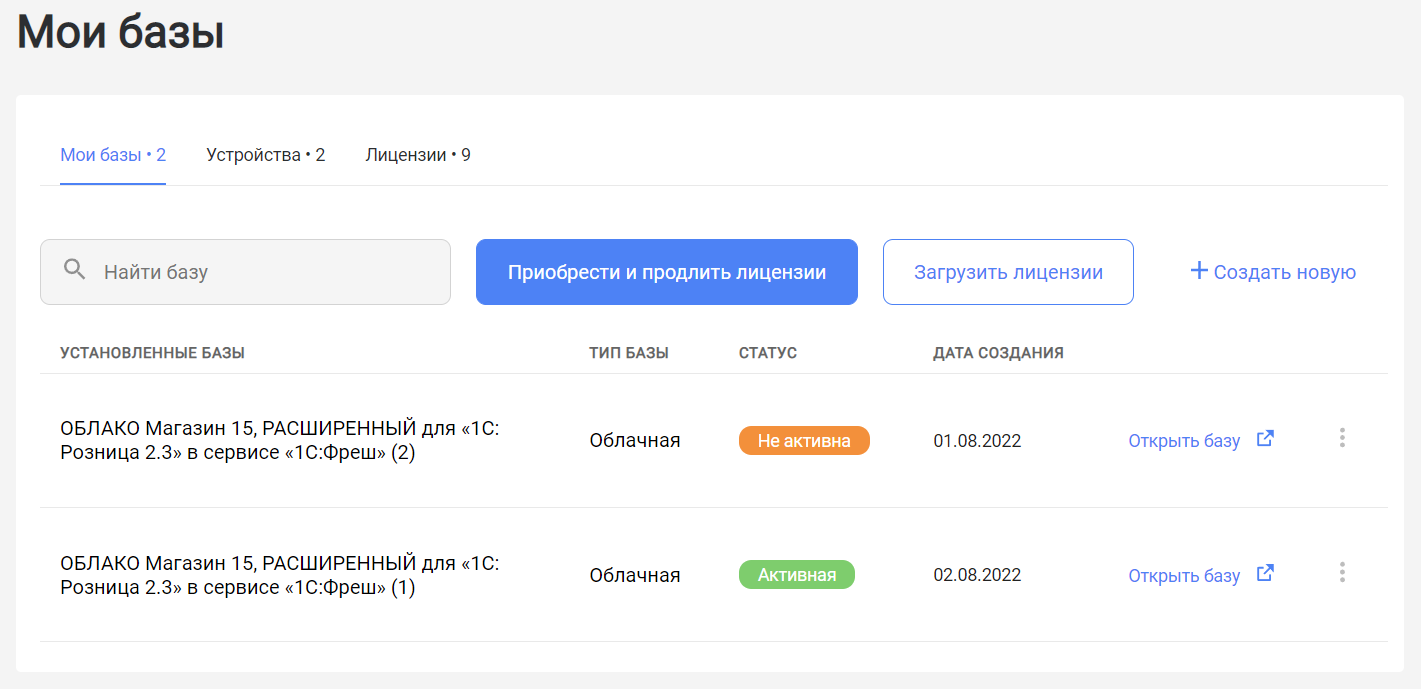Click the external-link icon for database (1)
The width and height of the screenshot is (1421, 689).
click(x=1265, y=573)
